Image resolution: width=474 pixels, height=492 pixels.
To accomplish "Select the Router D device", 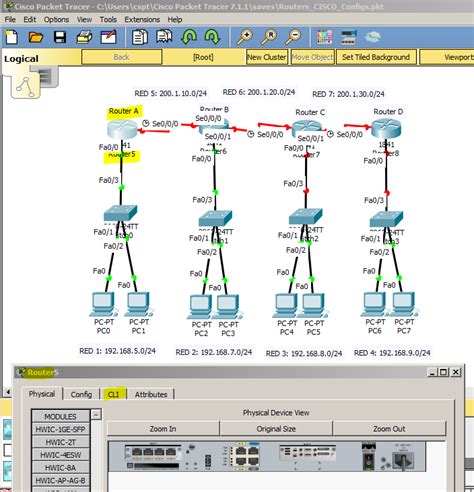I will click(386, 129).
